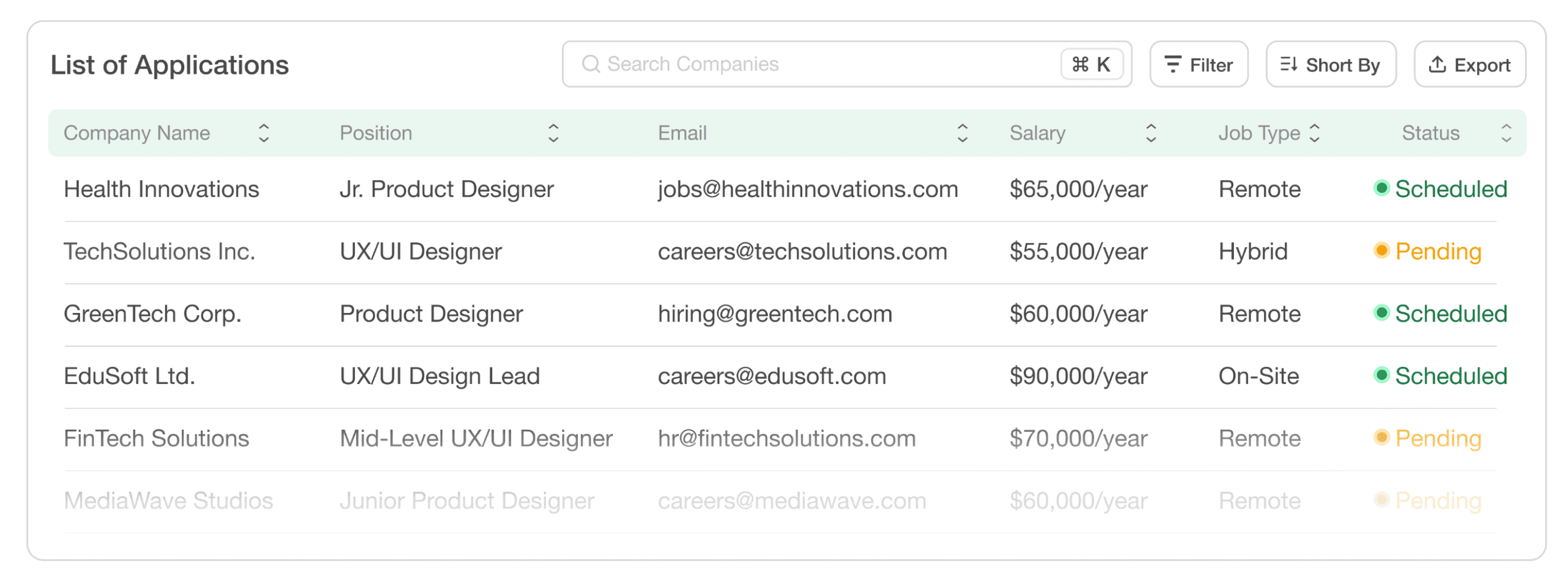
Task: Select the FinTech Solutions company name
Action: click(x=156, y=438)
